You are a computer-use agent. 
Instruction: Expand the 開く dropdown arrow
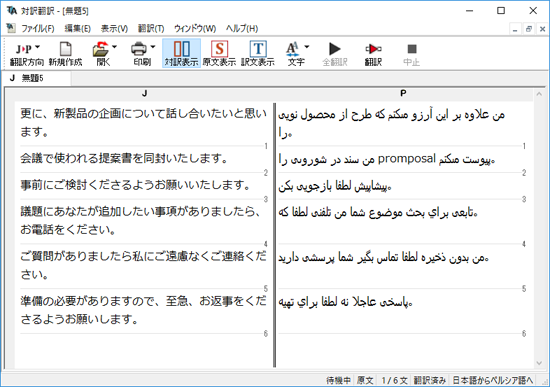pos(114,47)
